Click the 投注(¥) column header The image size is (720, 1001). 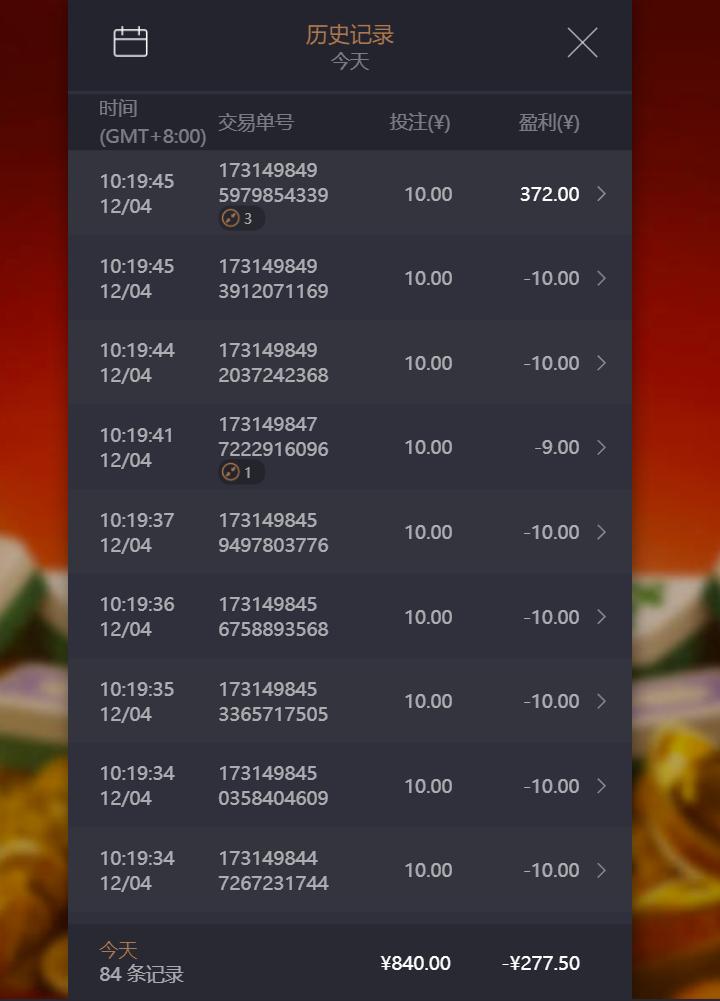[x=420, y=122]
